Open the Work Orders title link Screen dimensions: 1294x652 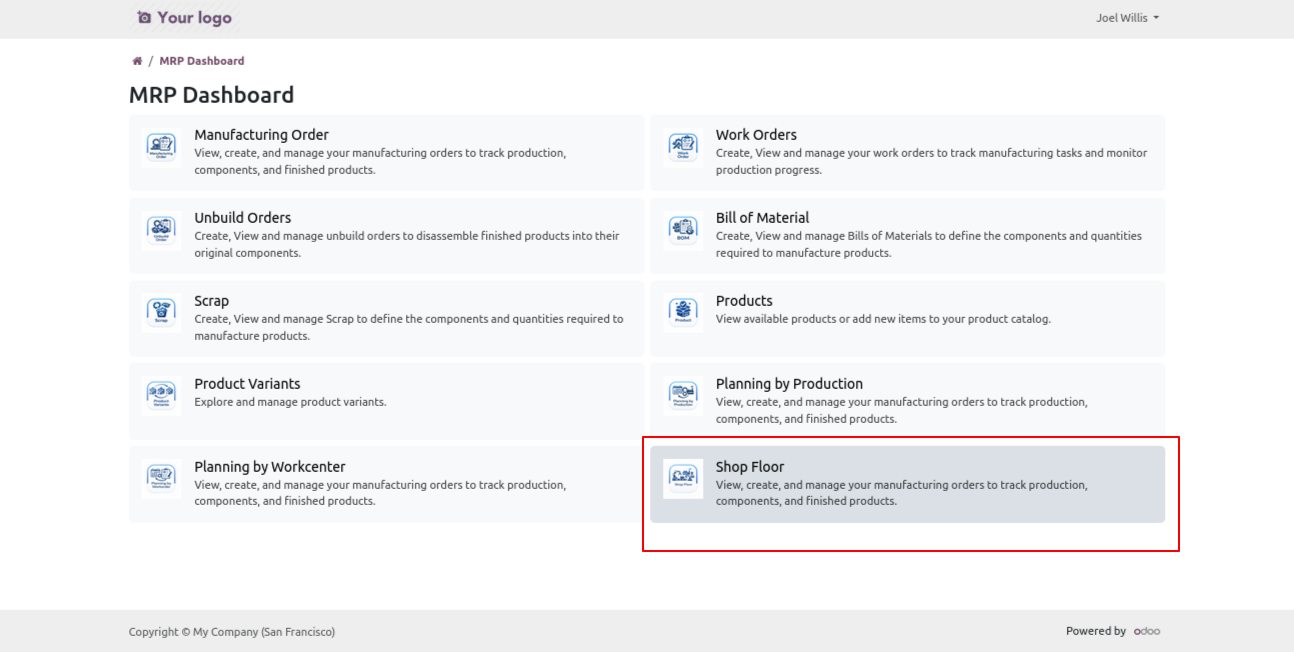pyautogui.click(x=755, y=135)
